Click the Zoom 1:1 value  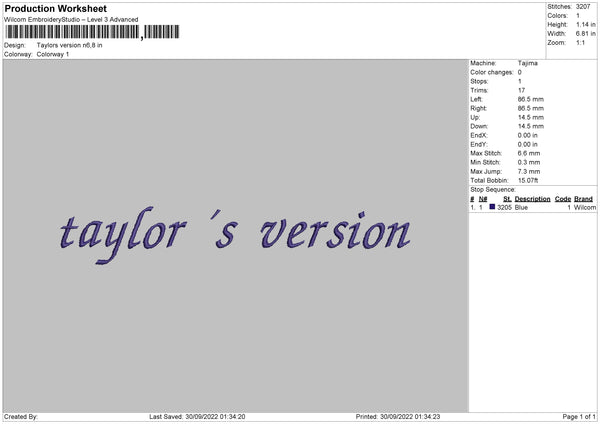click(580, 42)
